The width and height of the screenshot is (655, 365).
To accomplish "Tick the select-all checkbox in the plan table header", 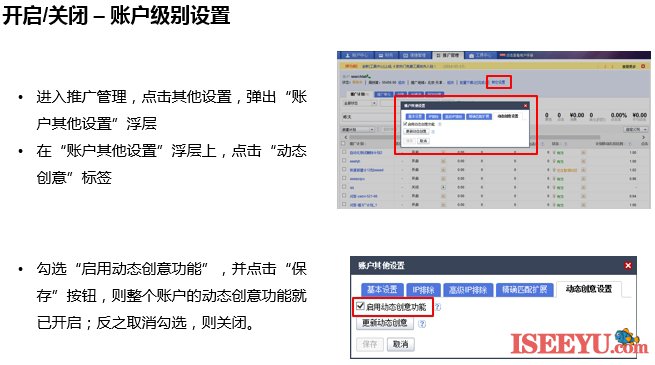I will (x=344, y=143).
